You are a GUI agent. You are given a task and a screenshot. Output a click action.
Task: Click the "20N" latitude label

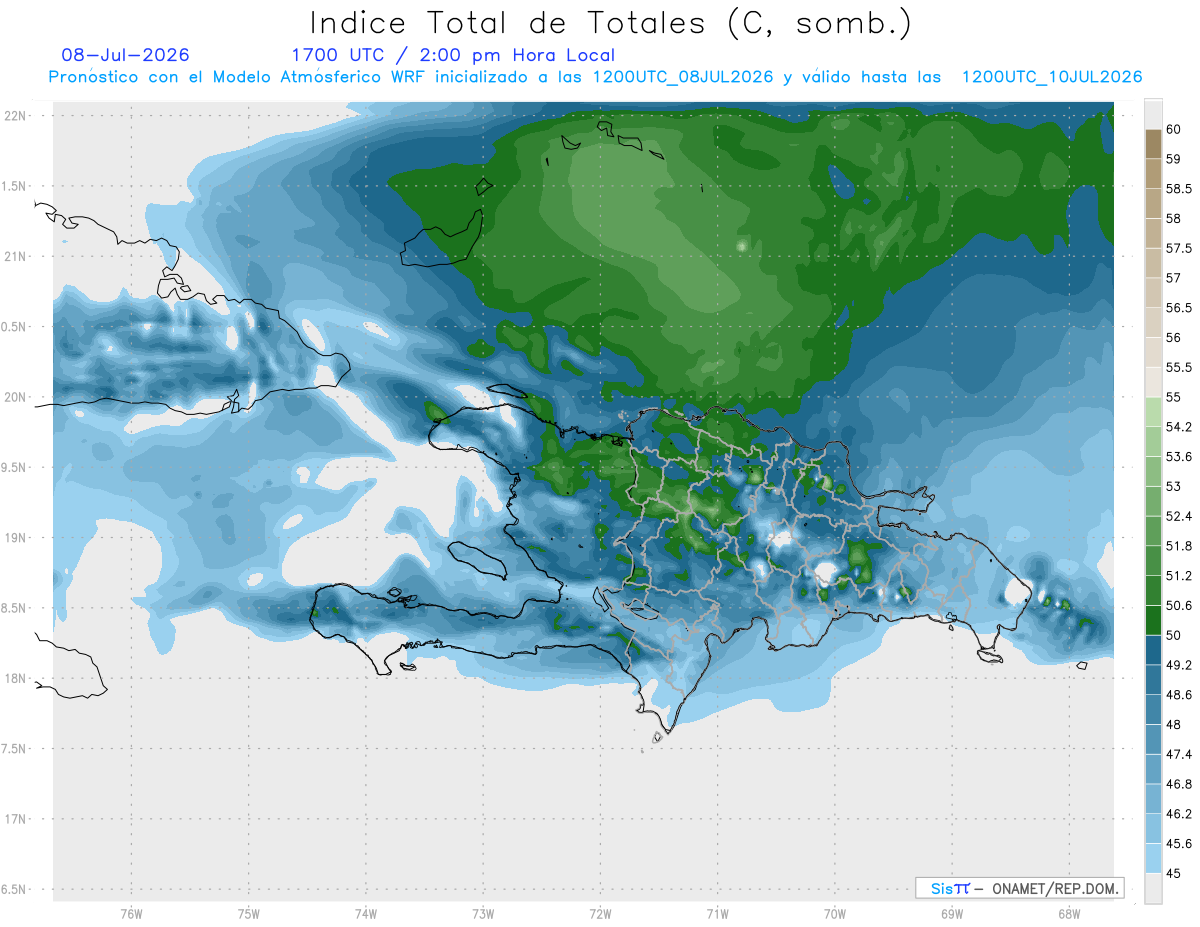[15, 397]
